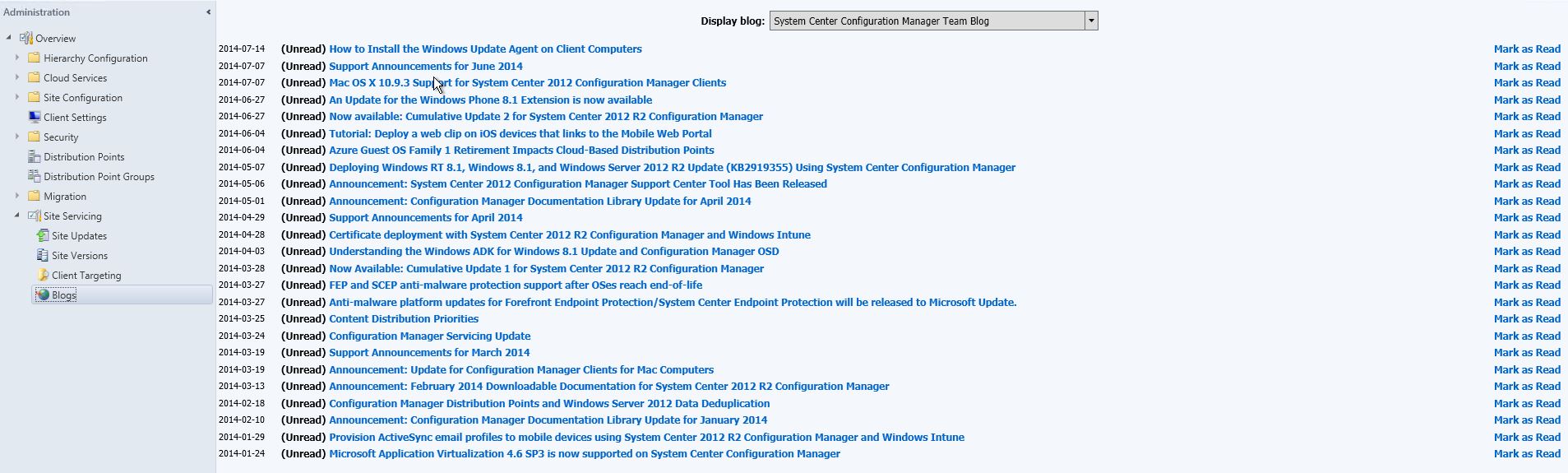Open Content Distribution Priorities blog post

(x=404, y=318)
